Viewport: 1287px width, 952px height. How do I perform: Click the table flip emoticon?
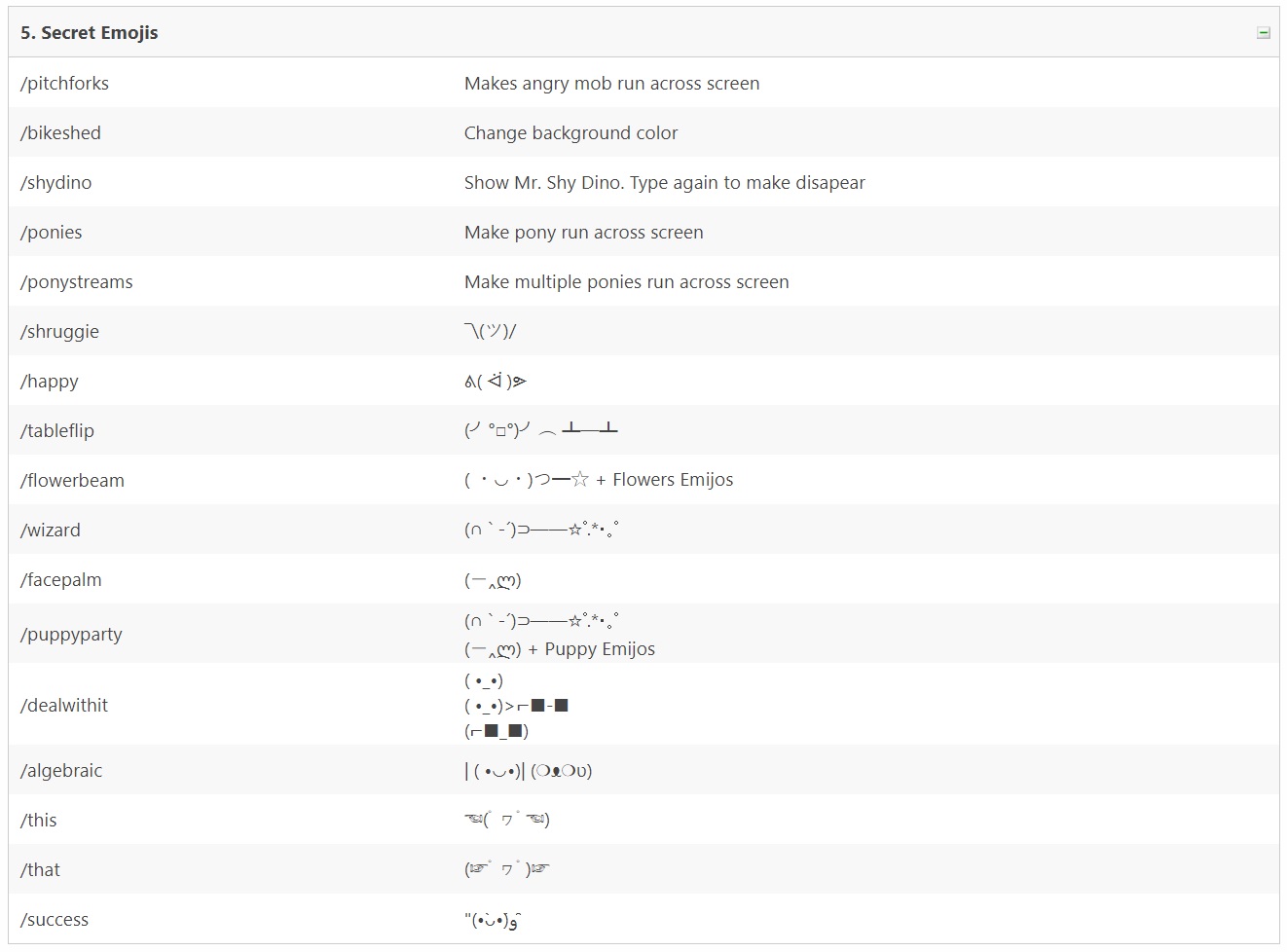point(540,430)
